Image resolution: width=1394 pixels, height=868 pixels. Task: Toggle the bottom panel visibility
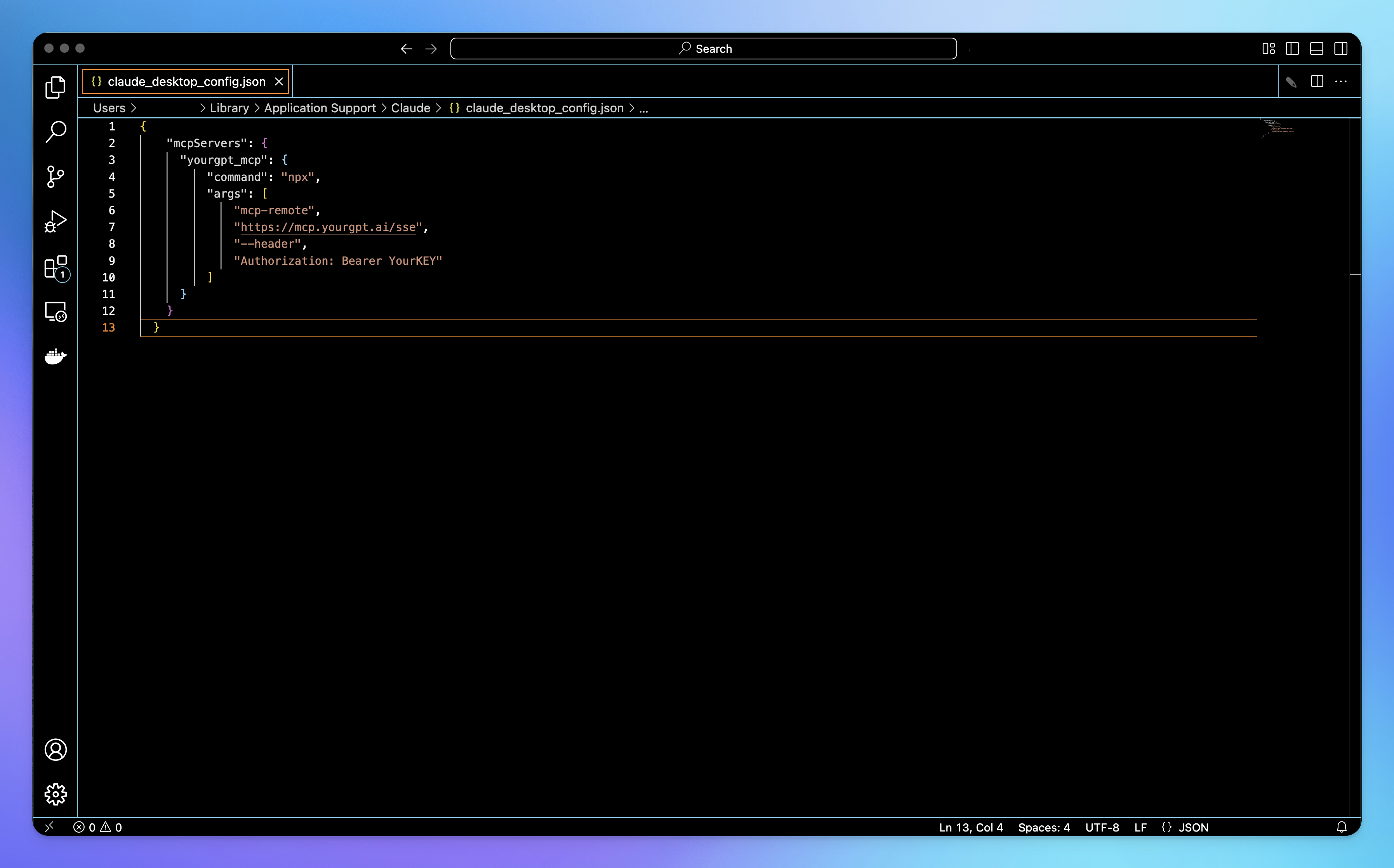(x=1316, y=49)
